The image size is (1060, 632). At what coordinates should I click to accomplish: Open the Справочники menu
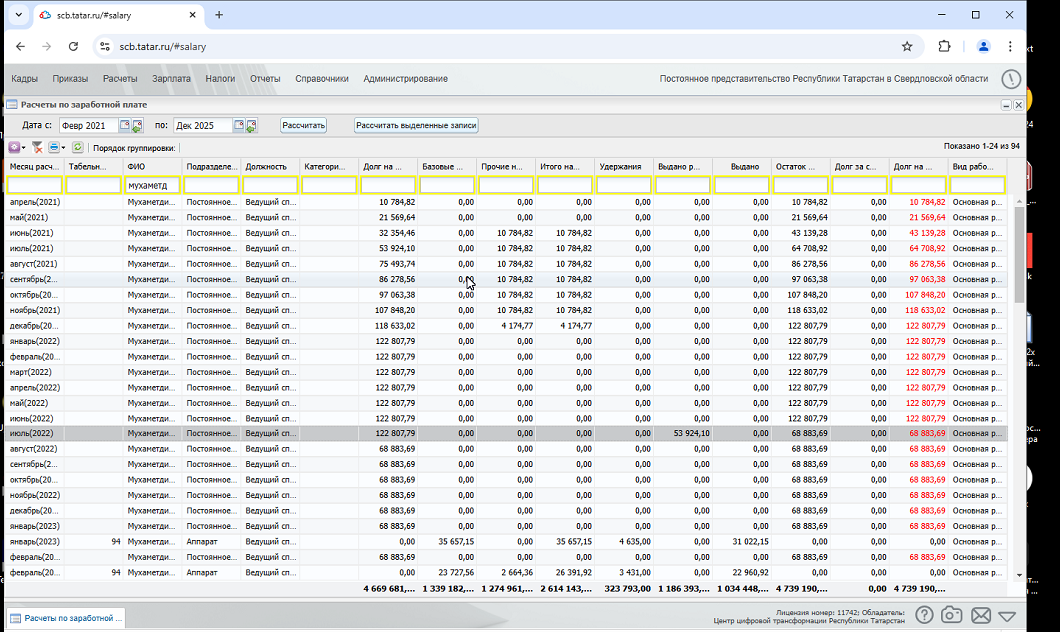pos(322,79)
